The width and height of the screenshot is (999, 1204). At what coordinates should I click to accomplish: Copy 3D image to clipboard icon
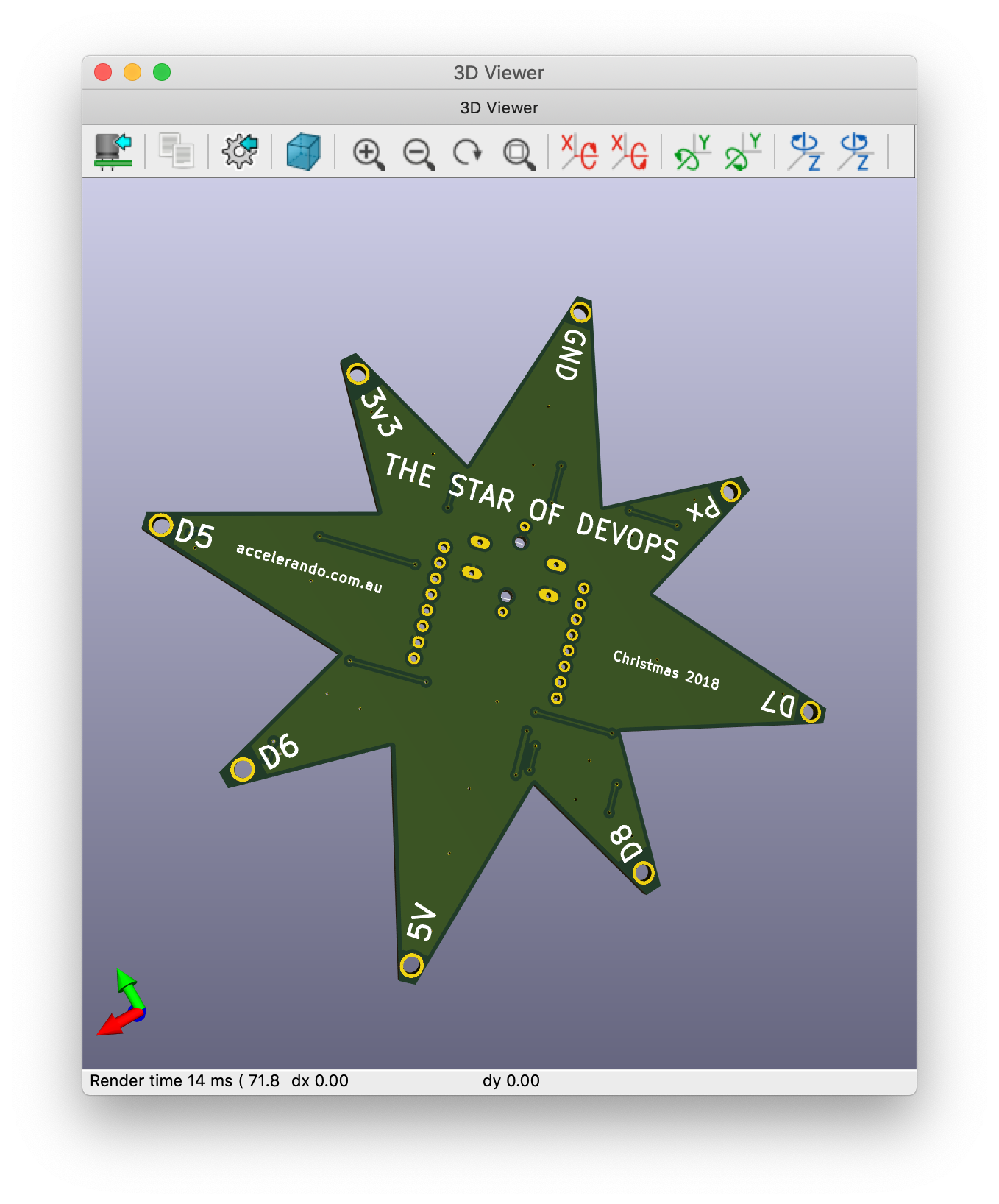[177, 152]
